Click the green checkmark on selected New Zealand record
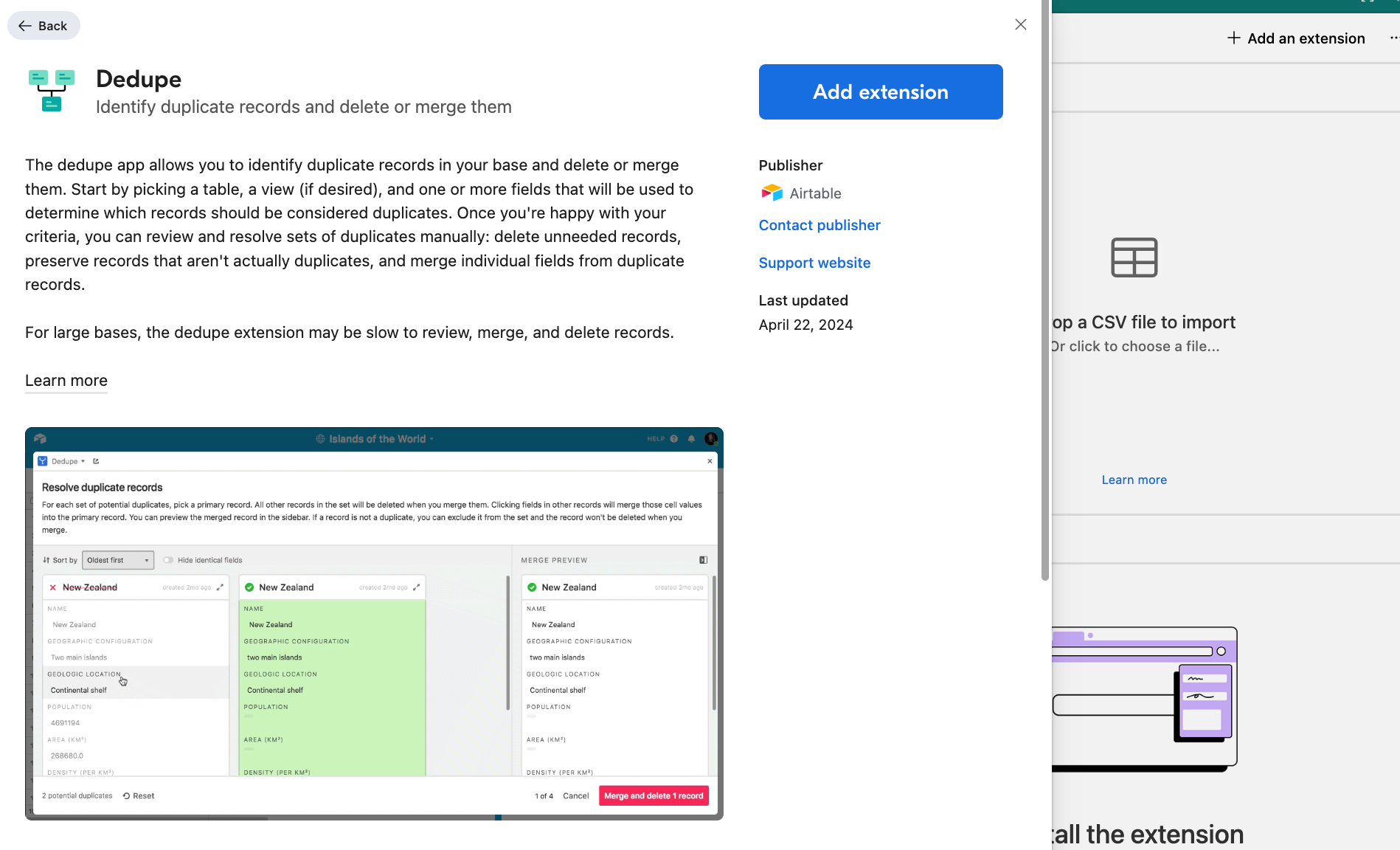 pos(249,587)
